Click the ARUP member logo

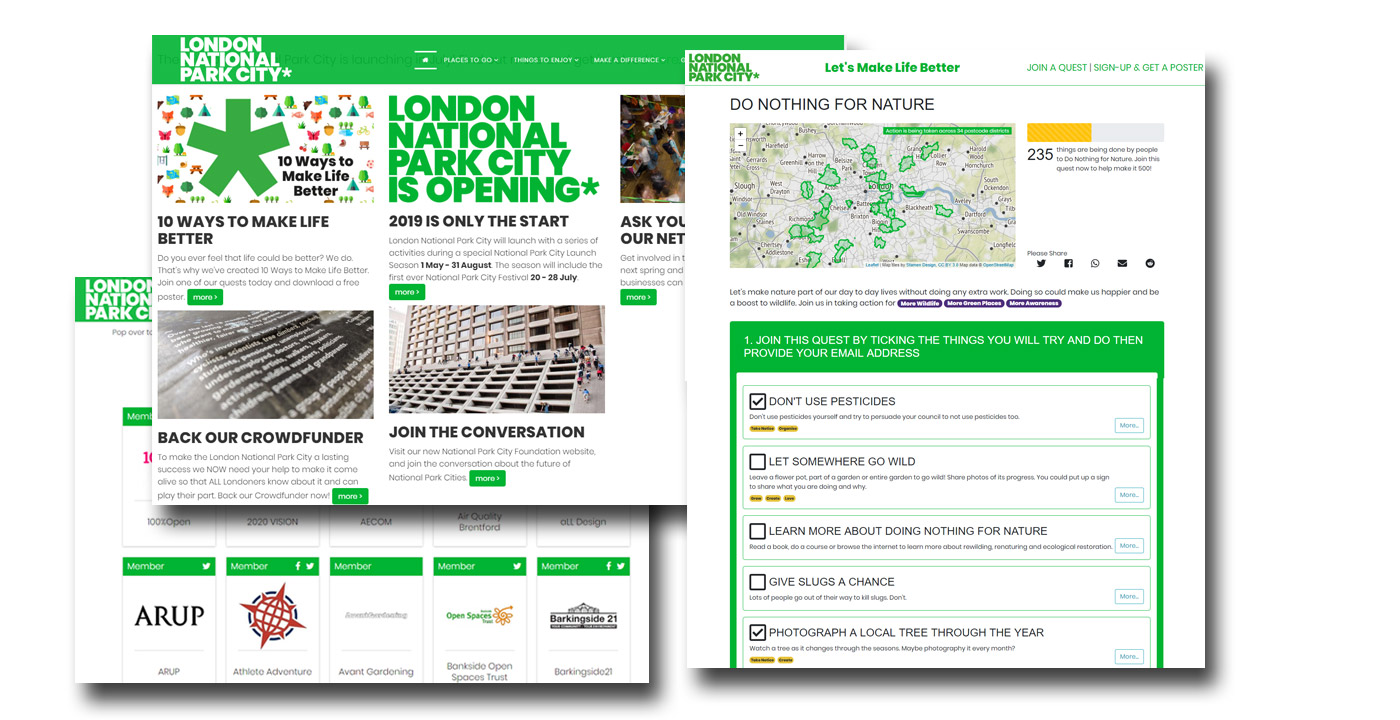point(169,616)
